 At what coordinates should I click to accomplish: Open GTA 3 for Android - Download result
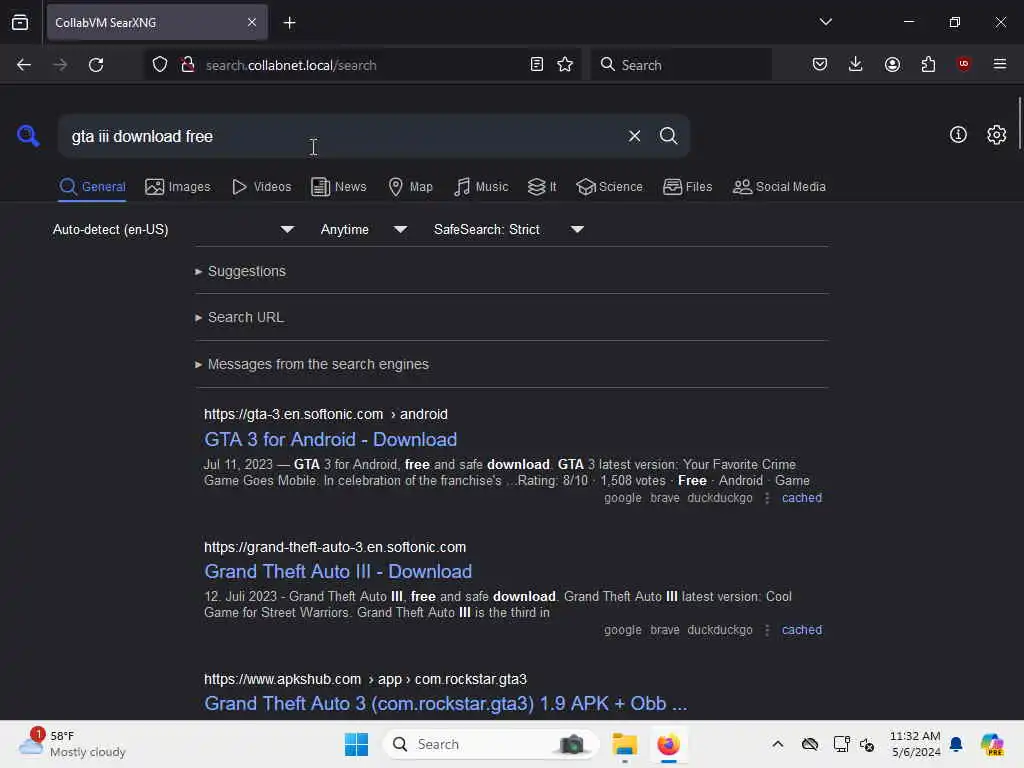click(x=330, y=440)
